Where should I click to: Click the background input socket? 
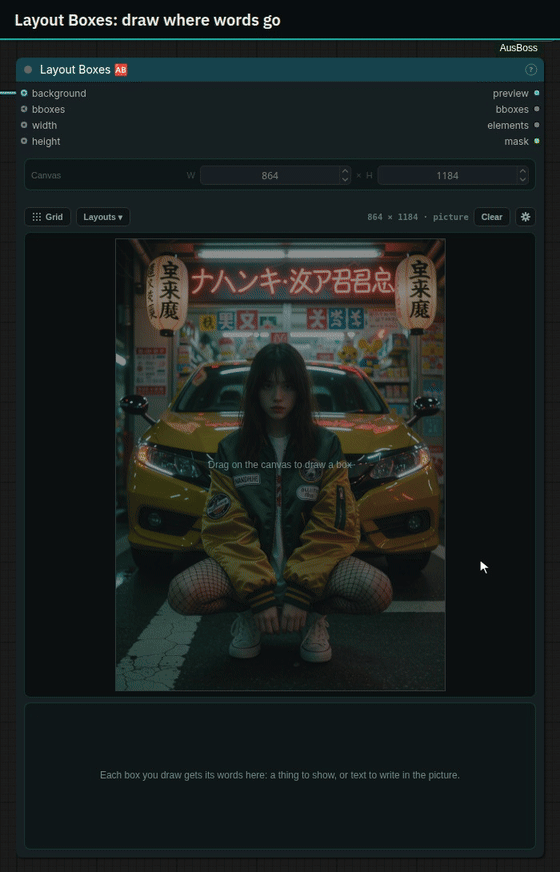24,93
